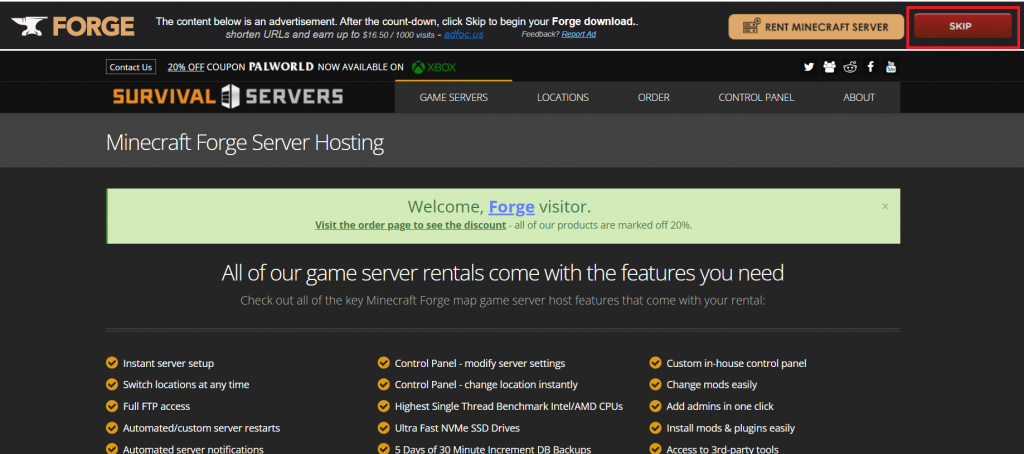Click the Report Ad link

[578, 34]
